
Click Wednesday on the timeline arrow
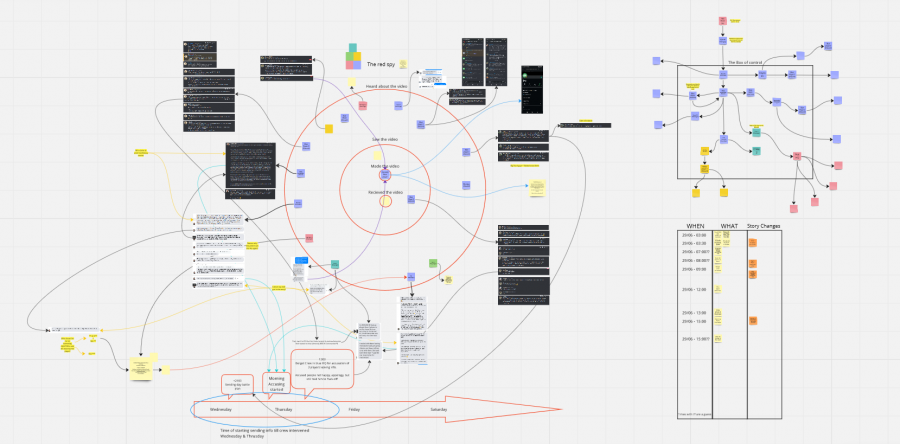pyautogui.click(x=220, y=410)
